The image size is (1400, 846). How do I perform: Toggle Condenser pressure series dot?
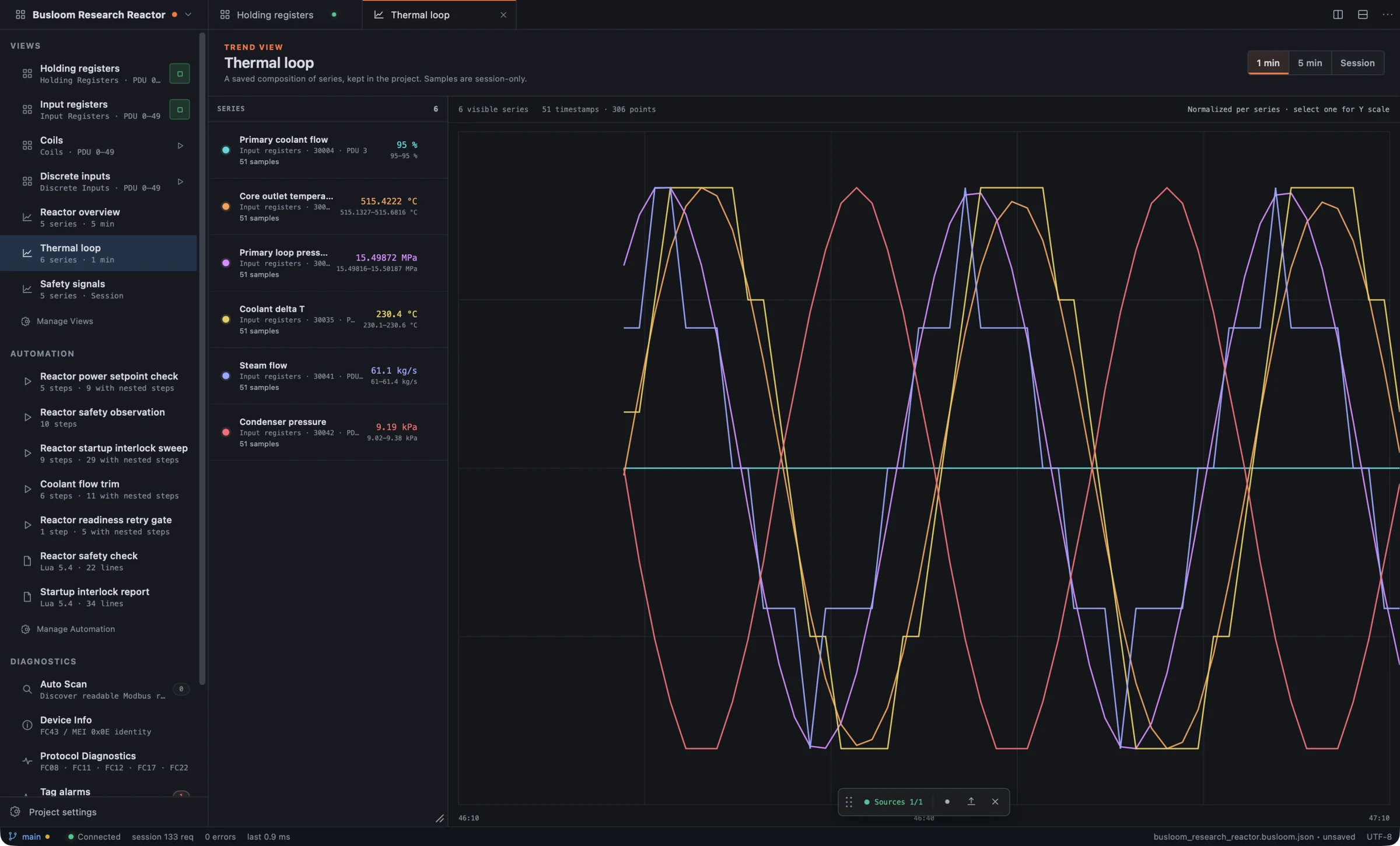pos(226,433)
